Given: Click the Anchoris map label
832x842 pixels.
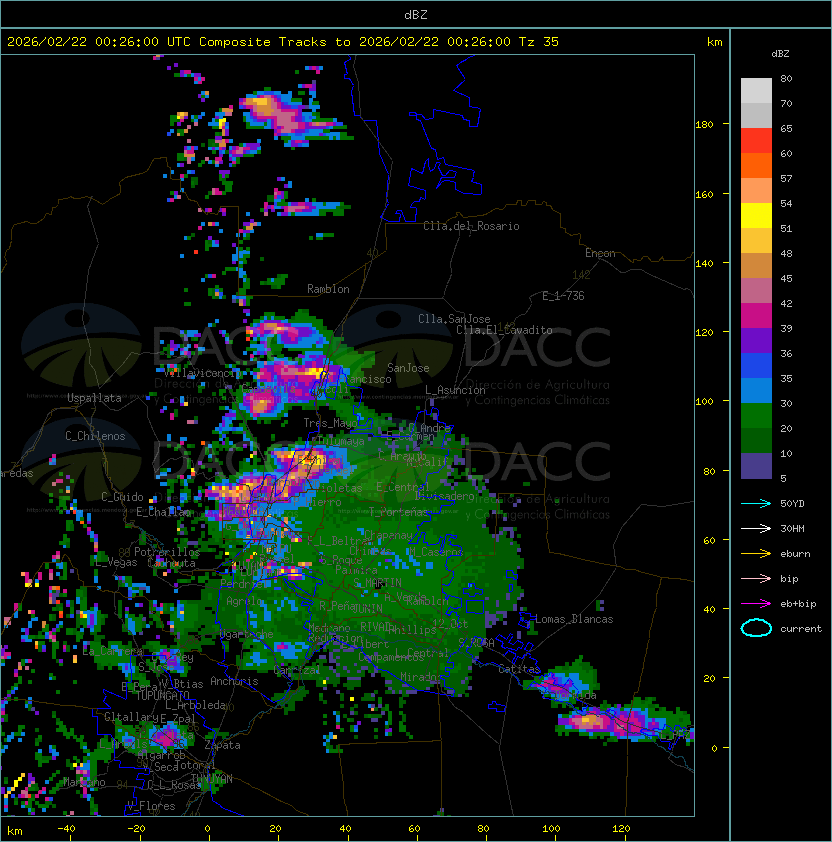Looking at the screenshot, I should tap(234, 681).
